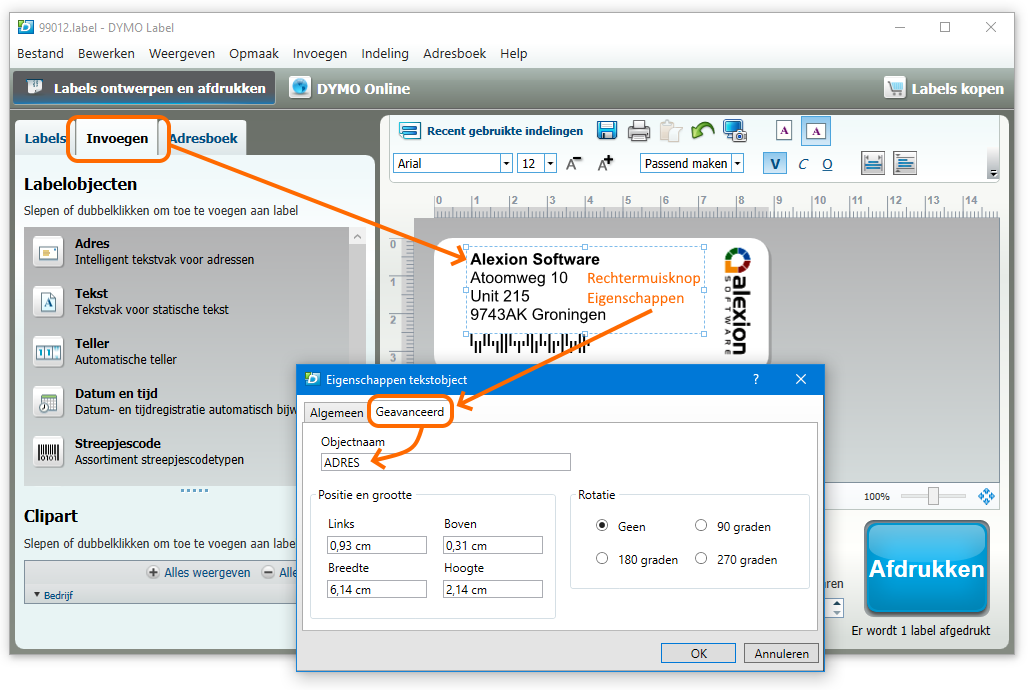Viewport: 1034px width, 690px height.
Task: Select the 180 graden rotation option
Action: coord(602,559)
